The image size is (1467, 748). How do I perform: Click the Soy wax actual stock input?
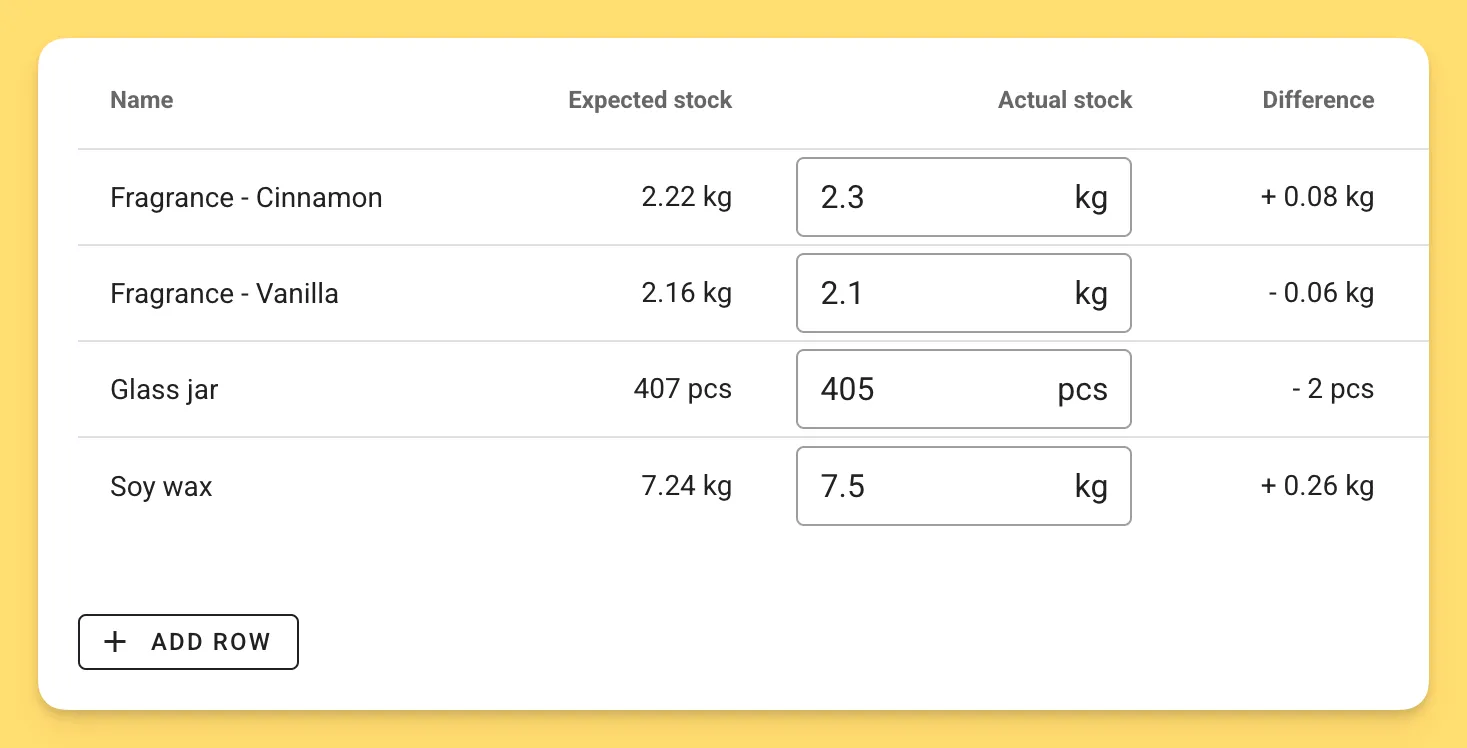click(963, 486)
